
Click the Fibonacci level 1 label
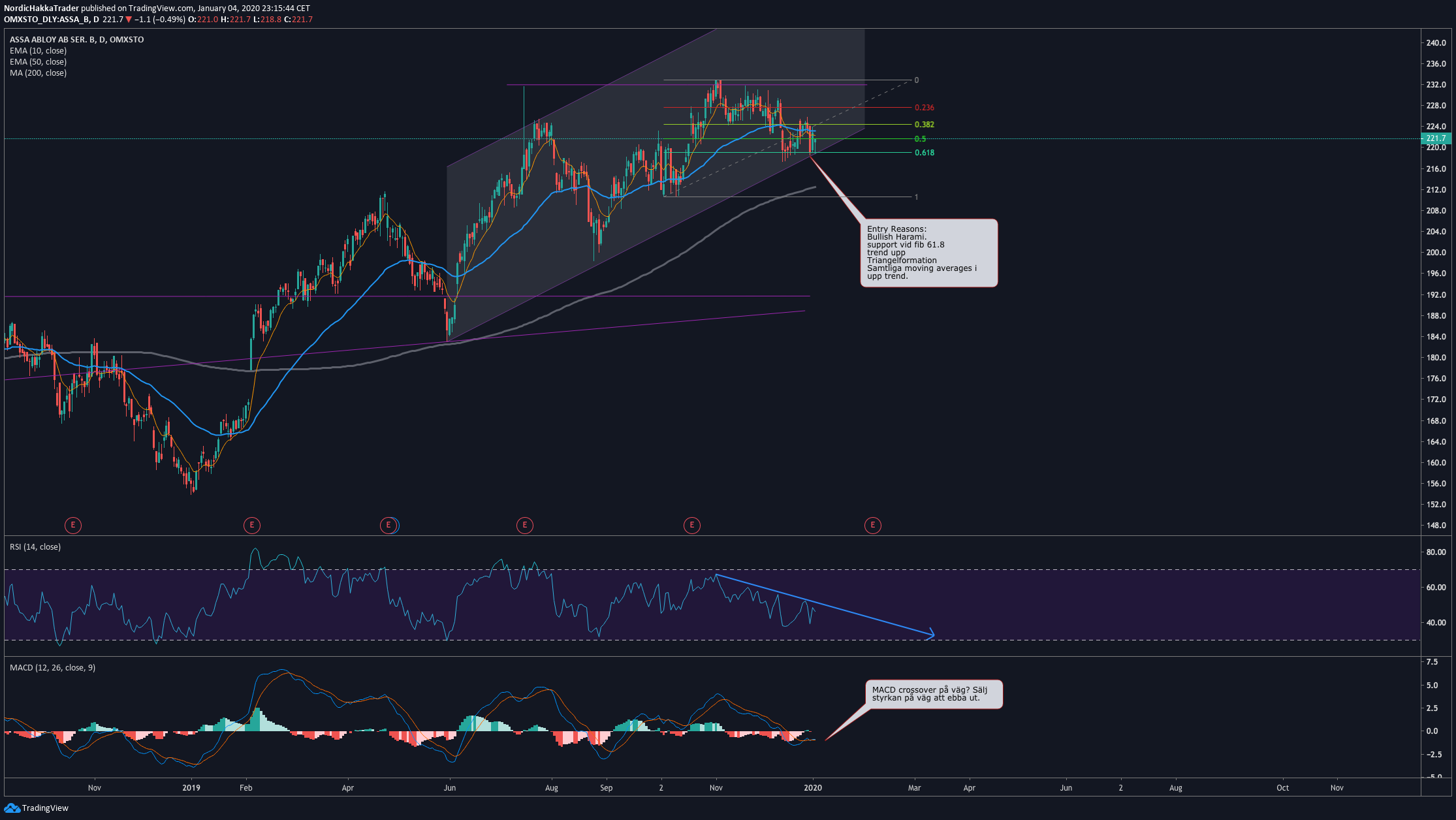point(916,197)
